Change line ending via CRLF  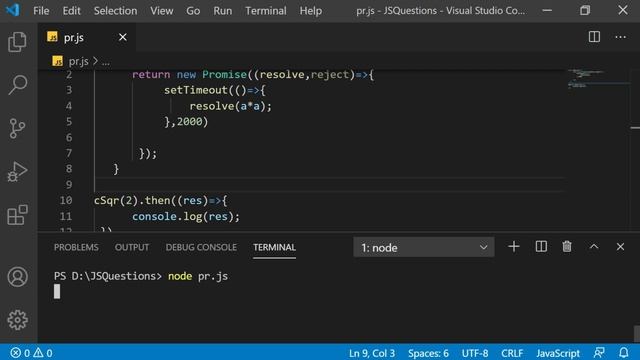point(512,353)
